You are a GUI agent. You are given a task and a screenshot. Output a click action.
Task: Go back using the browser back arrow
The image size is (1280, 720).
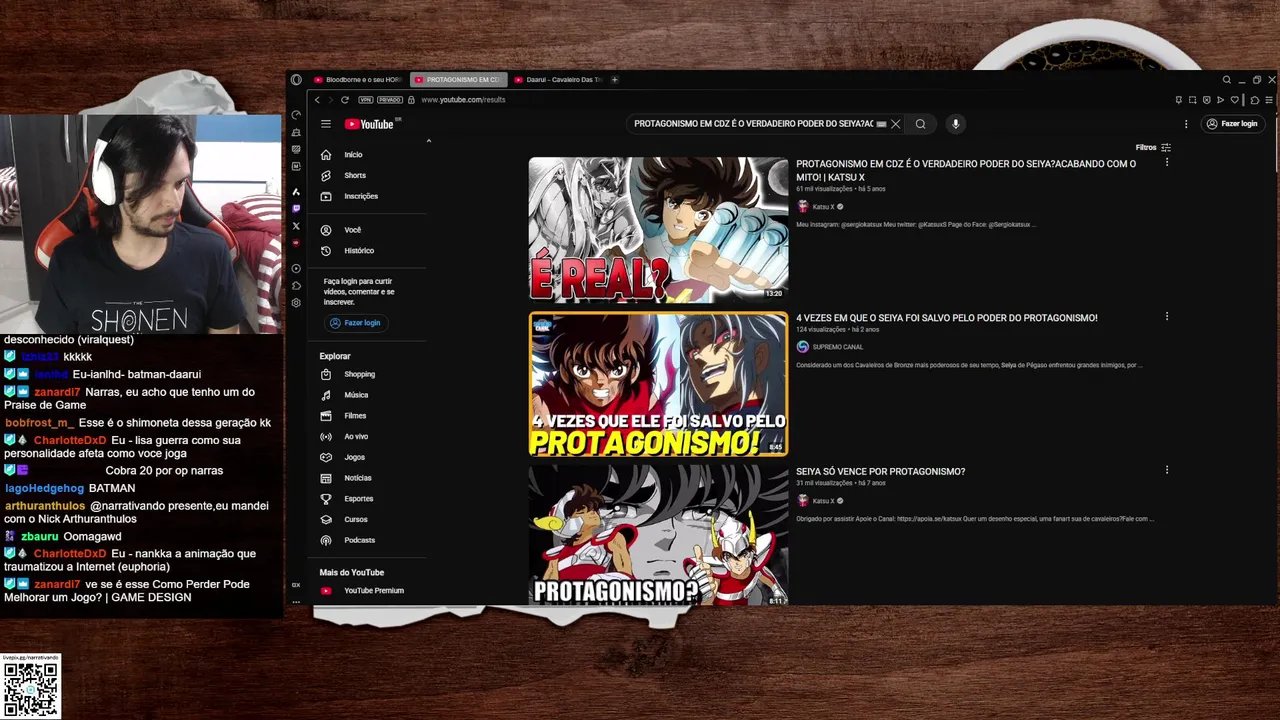(317, 100)
